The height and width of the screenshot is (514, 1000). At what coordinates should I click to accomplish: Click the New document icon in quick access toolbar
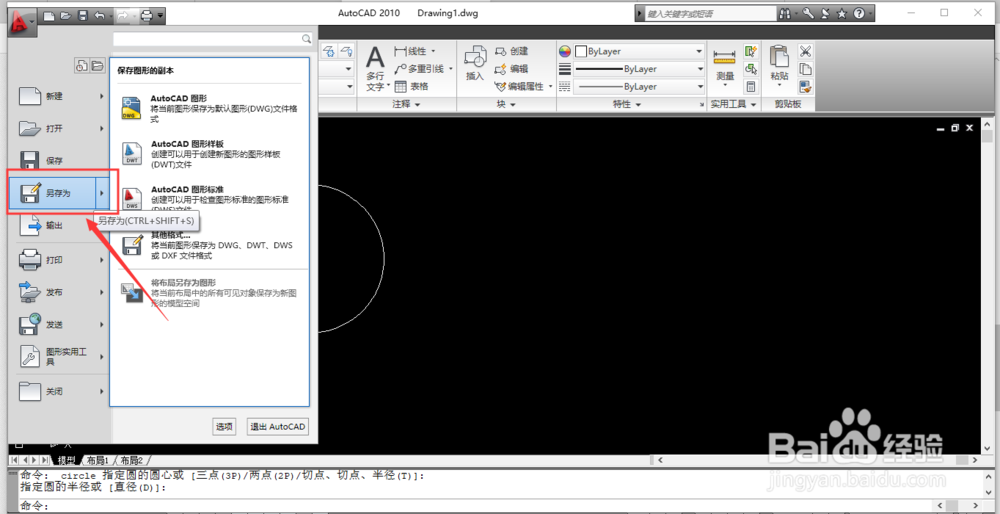[x=50, y=15]
